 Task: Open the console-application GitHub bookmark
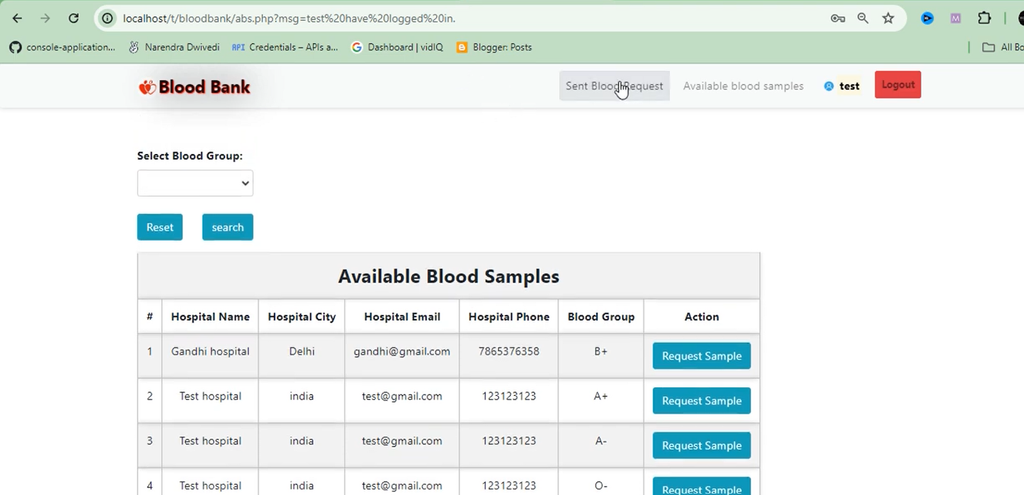62,47
